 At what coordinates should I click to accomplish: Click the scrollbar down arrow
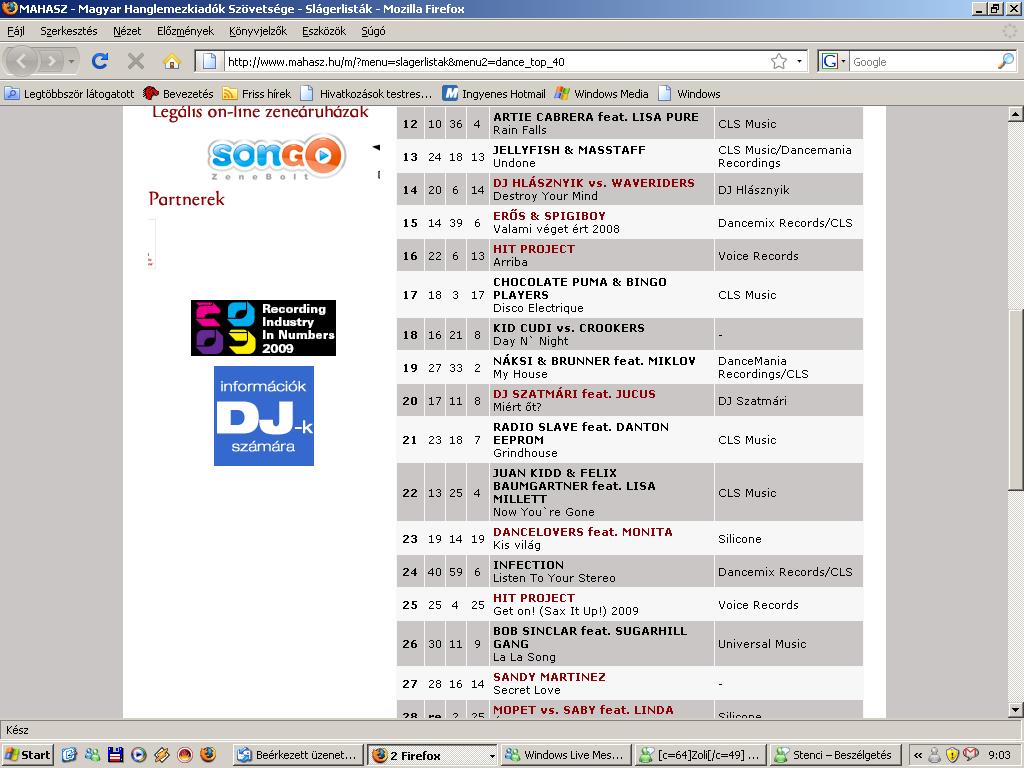pos(1015,710)
